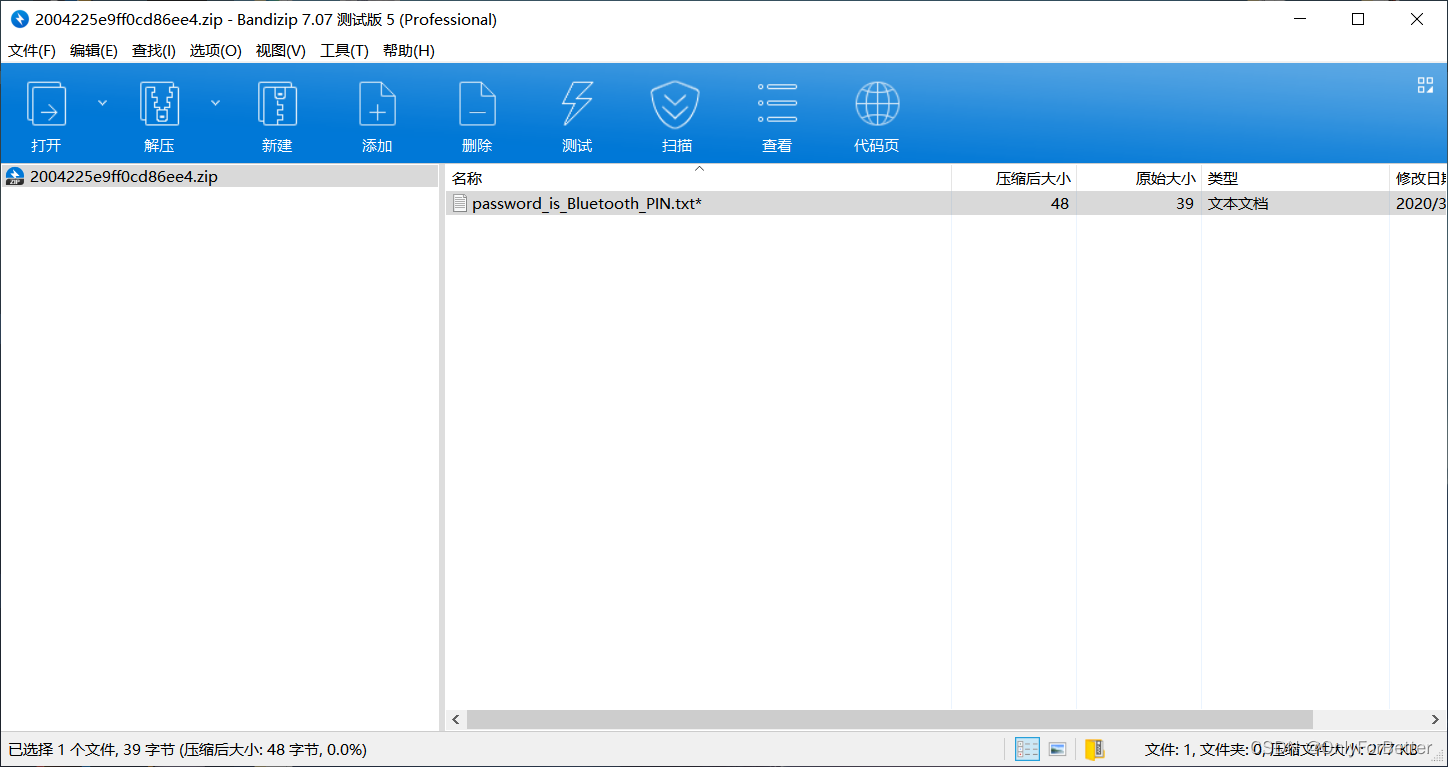Minimize the Bandizip window
This screenshot has width=1448, height=767.
click(x=1300, y=19)
